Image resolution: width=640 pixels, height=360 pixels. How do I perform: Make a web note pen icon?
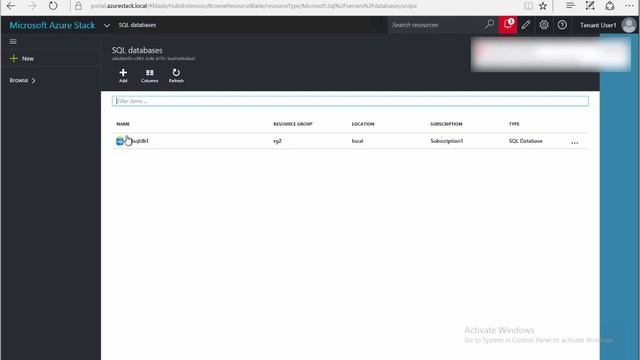(x=590, y=5)
